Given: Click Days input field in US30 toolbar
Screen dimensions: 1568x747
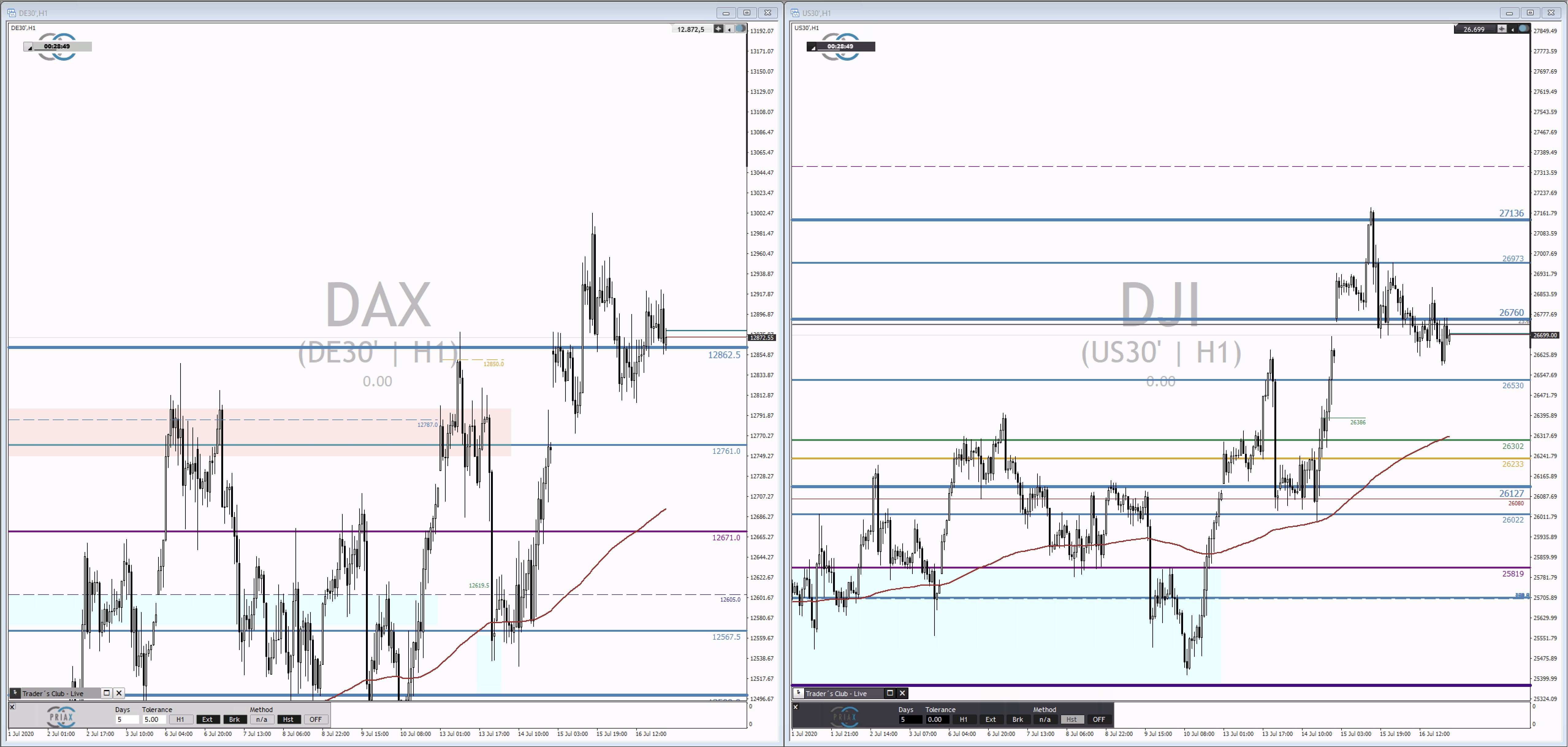Looking at the screenshot, I should [911, 720].
